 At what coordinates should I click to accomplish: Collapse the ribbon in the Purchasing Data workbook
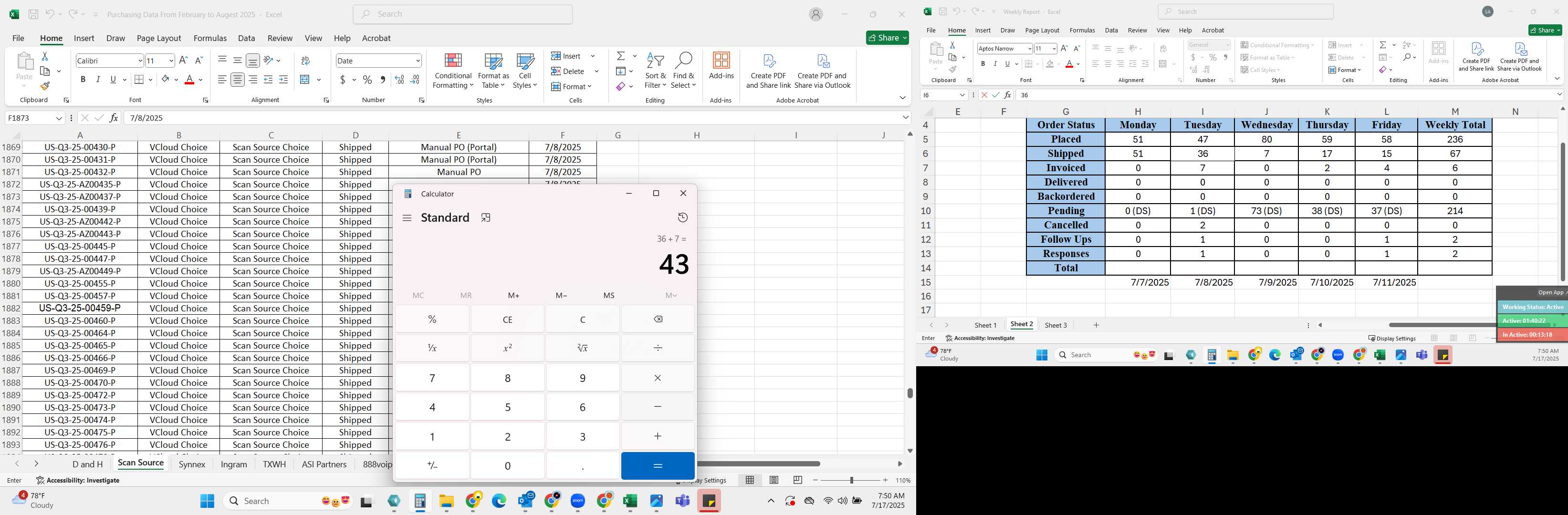[x=902, y=98]
